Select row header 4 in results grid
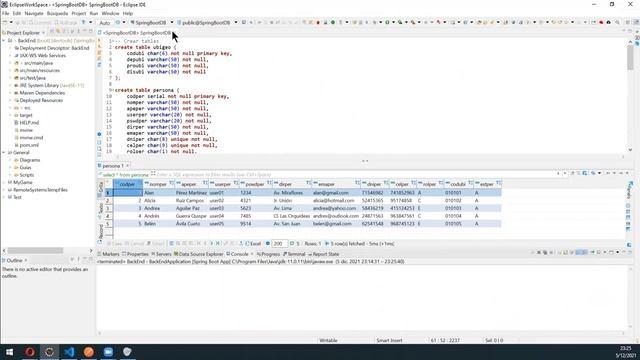The height and width of the screenshot is (360, 640). (x=108, y=216)
